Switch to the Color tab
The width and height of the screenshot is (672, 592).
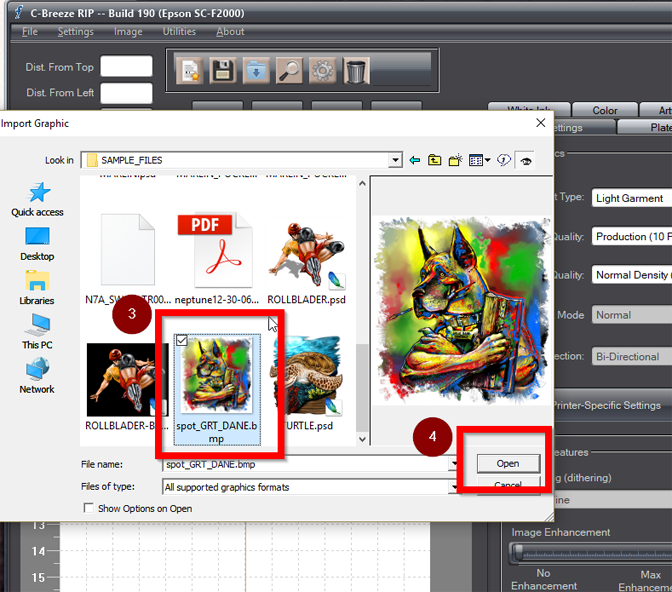coord(605,110)
